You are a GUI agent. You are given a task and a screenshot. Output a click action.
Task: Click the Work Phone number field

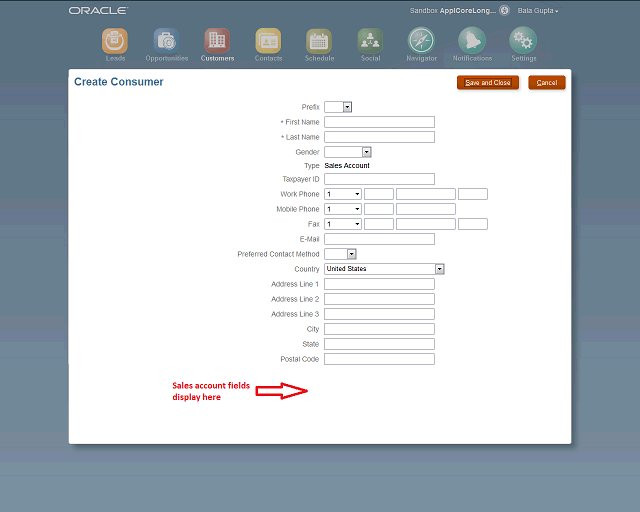pyautogui.click(x=426, y=194)
